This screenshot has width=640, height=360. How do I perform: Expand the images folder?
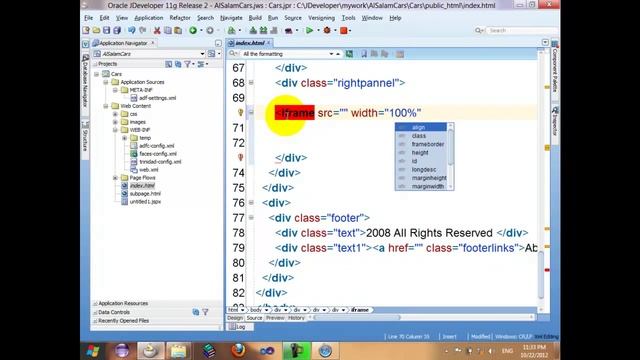pos(115,122)
